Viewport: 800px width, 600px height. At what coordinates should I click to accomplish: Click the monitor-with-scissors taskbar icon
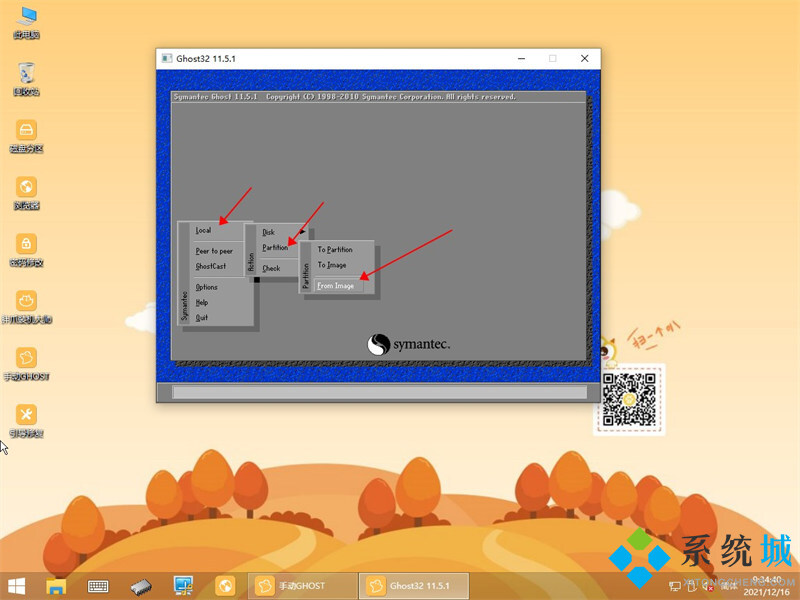[x=183, y=586]
